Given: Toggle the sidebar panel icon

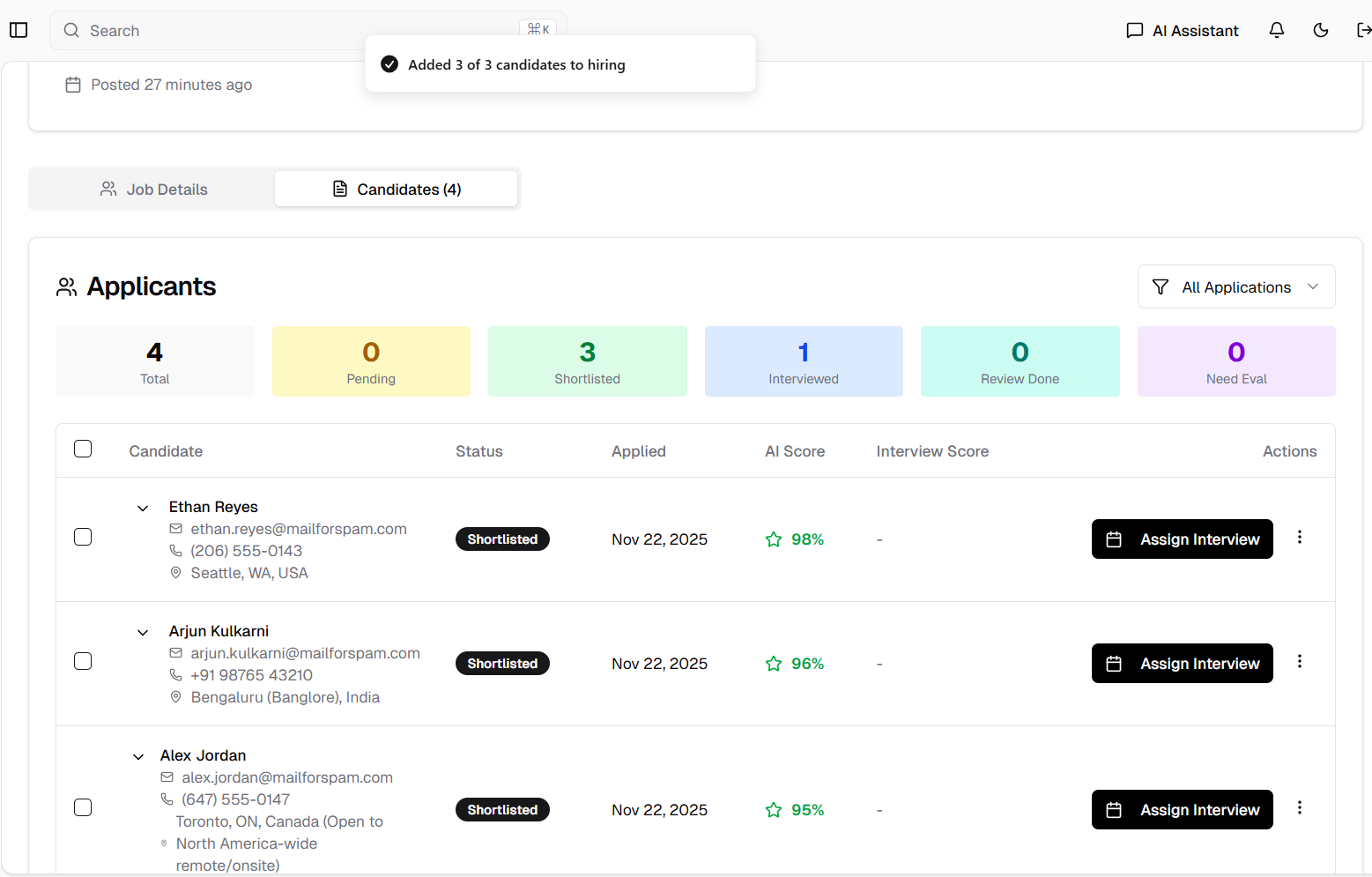Looking at the screenshot, I should [x=19, y=30].
